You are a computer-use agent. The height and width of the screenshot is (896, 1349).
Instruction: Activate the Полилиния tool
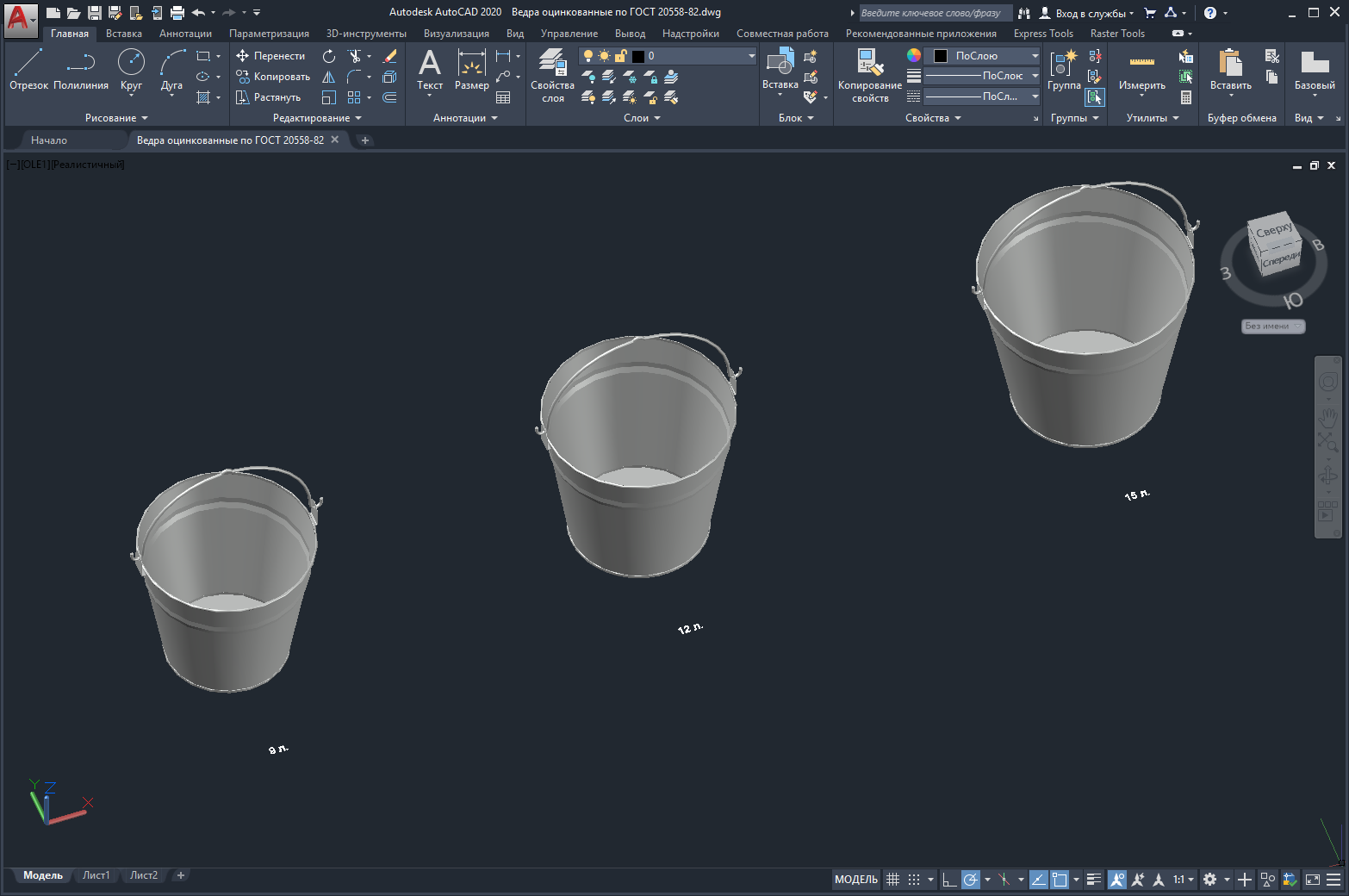(81, 69)
